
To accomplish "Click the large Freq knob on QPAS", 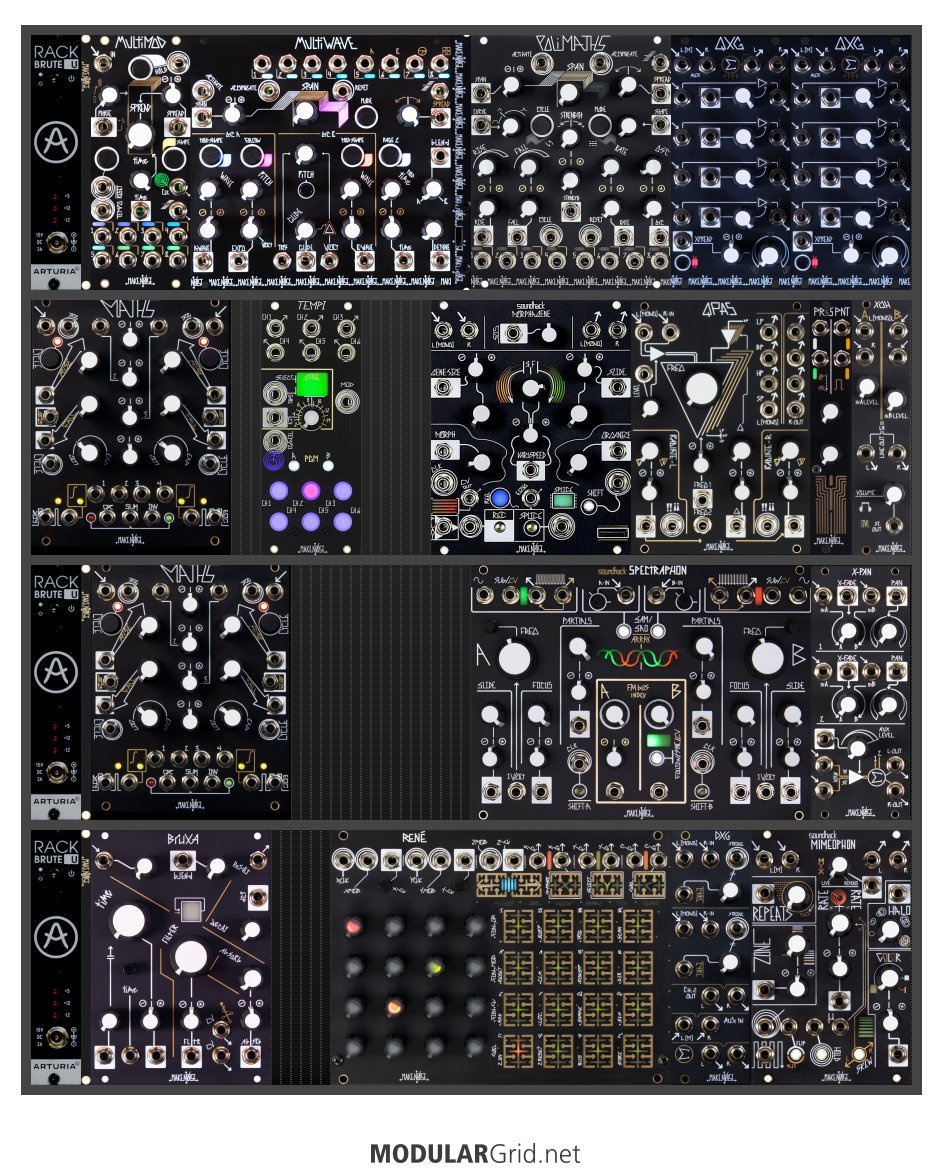I will (701, 388).
